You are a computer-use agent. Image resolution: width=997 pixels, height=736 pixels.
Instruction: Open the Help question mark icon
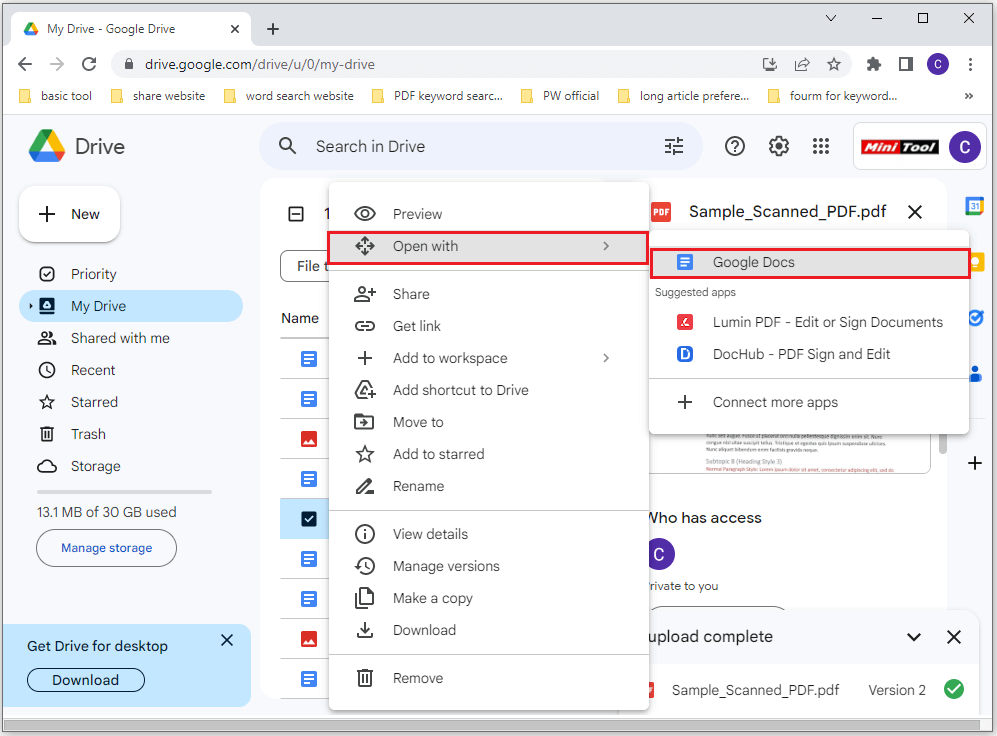pos(734,146)
